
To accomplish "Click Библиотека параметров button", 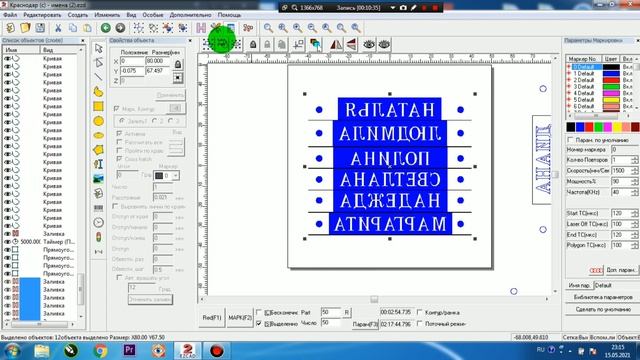I will coord(603,297).
